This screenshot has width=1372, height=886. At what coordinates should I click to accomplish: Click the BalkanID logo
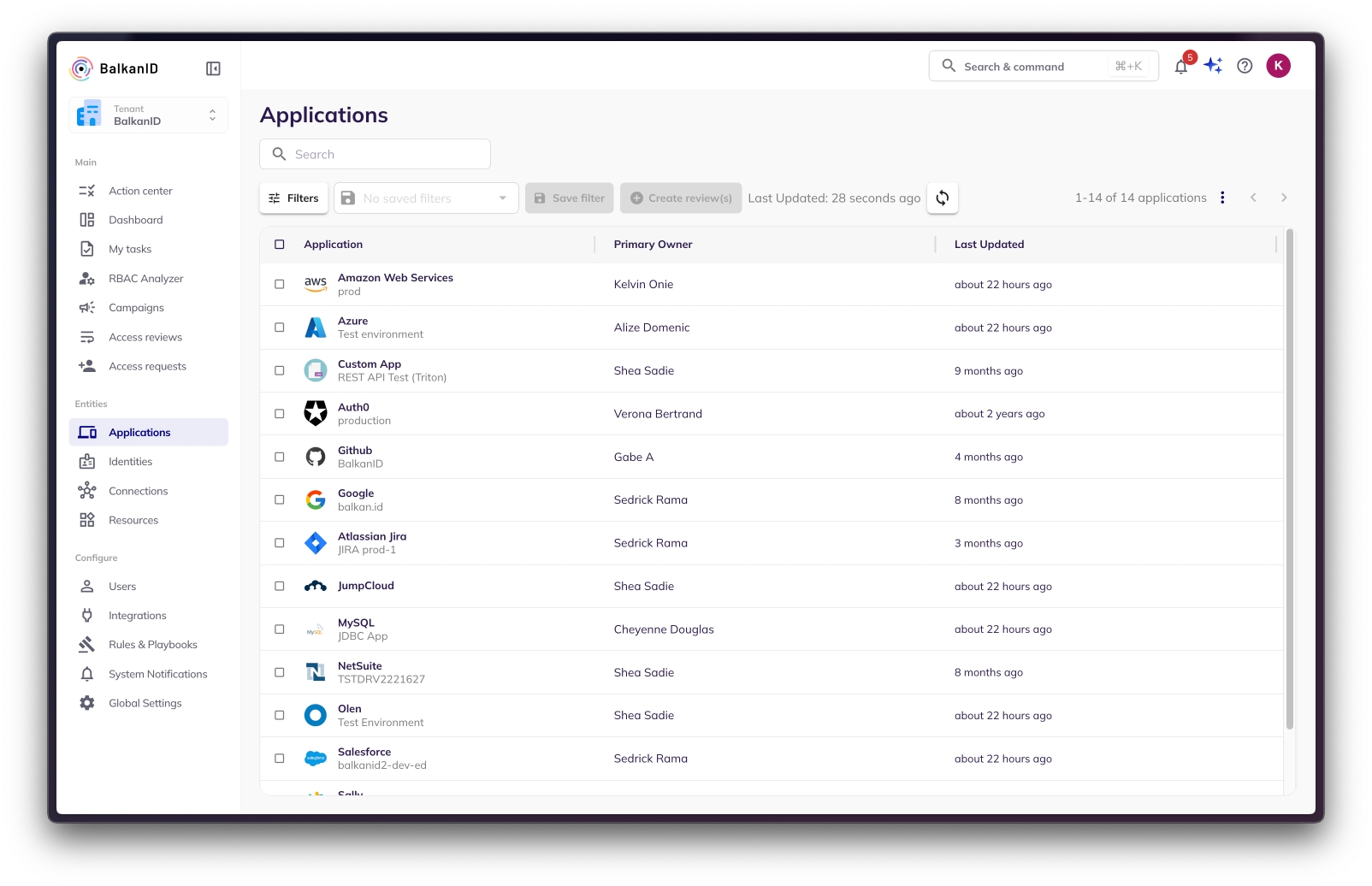pos(114,68)
